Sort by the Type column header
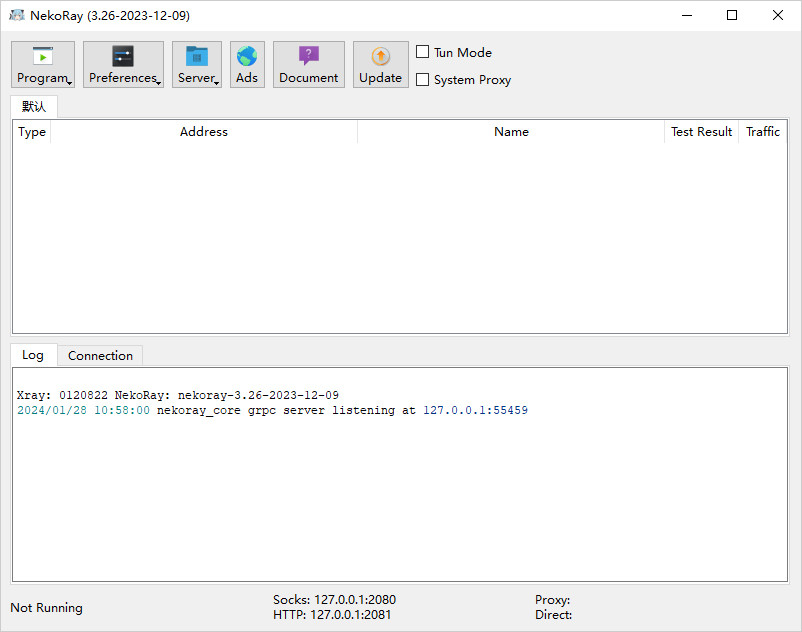Image resolution: width=802 pixels, height=632 pixels. coord(32,132)
